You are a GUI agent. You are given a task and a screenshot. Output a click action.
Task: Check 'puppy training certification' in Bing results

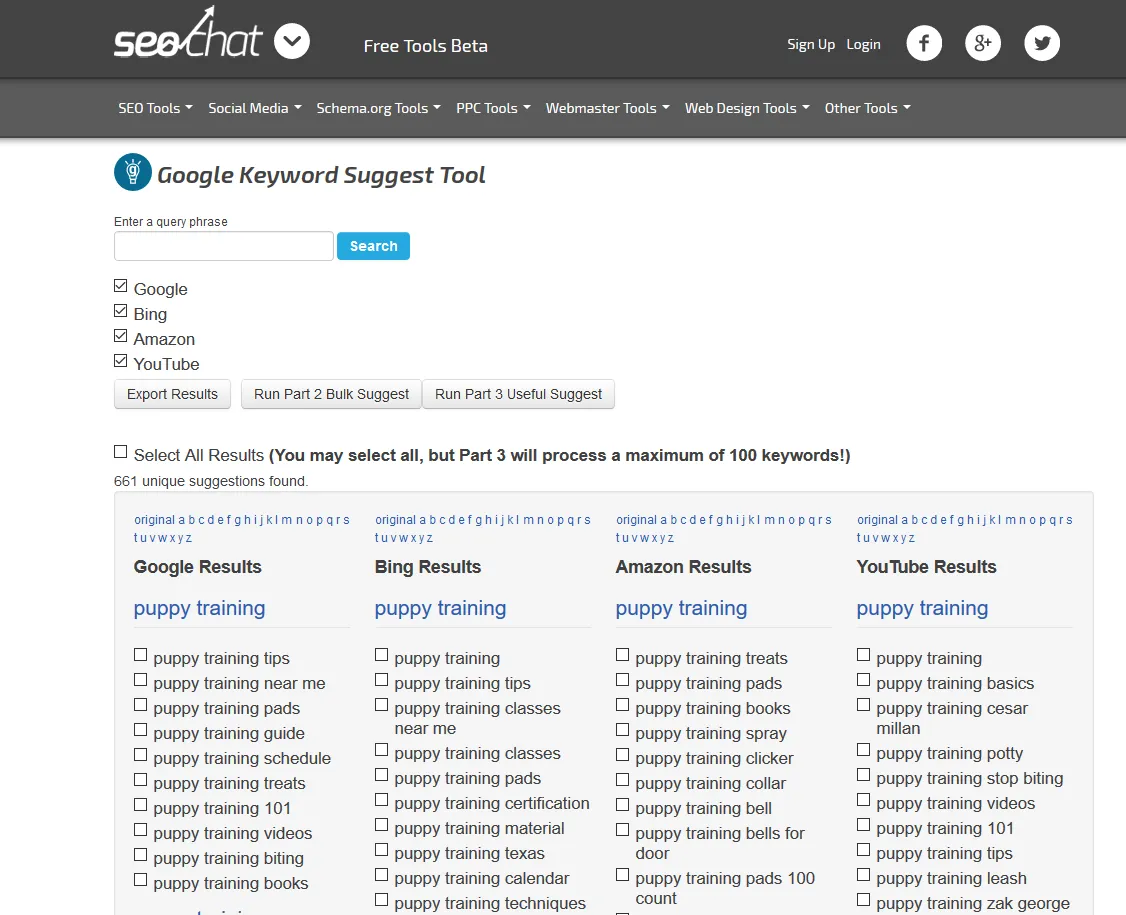[x=381, y=800]
